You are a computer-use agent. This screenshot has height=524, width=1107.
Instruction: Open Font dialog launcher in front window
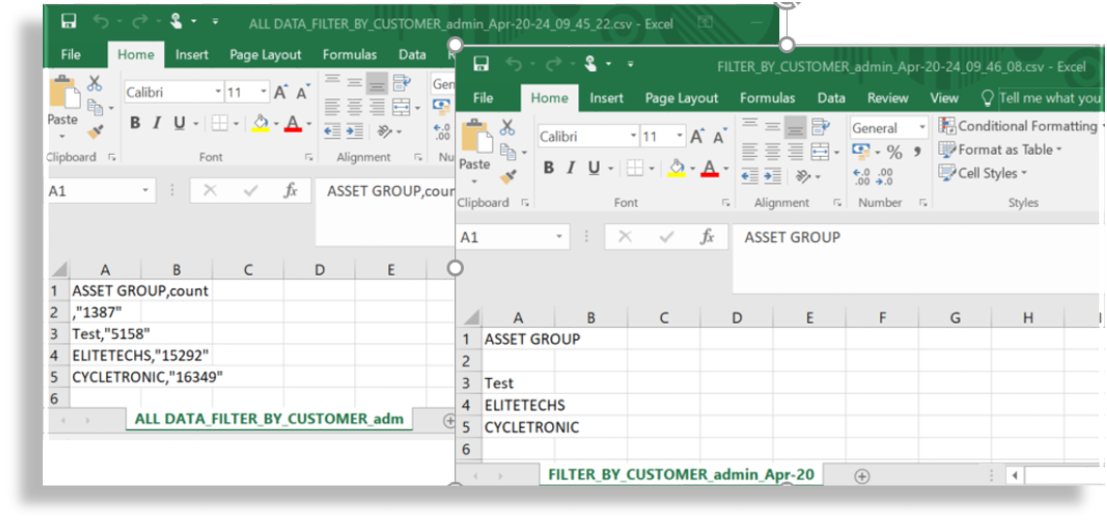point(726,203)
